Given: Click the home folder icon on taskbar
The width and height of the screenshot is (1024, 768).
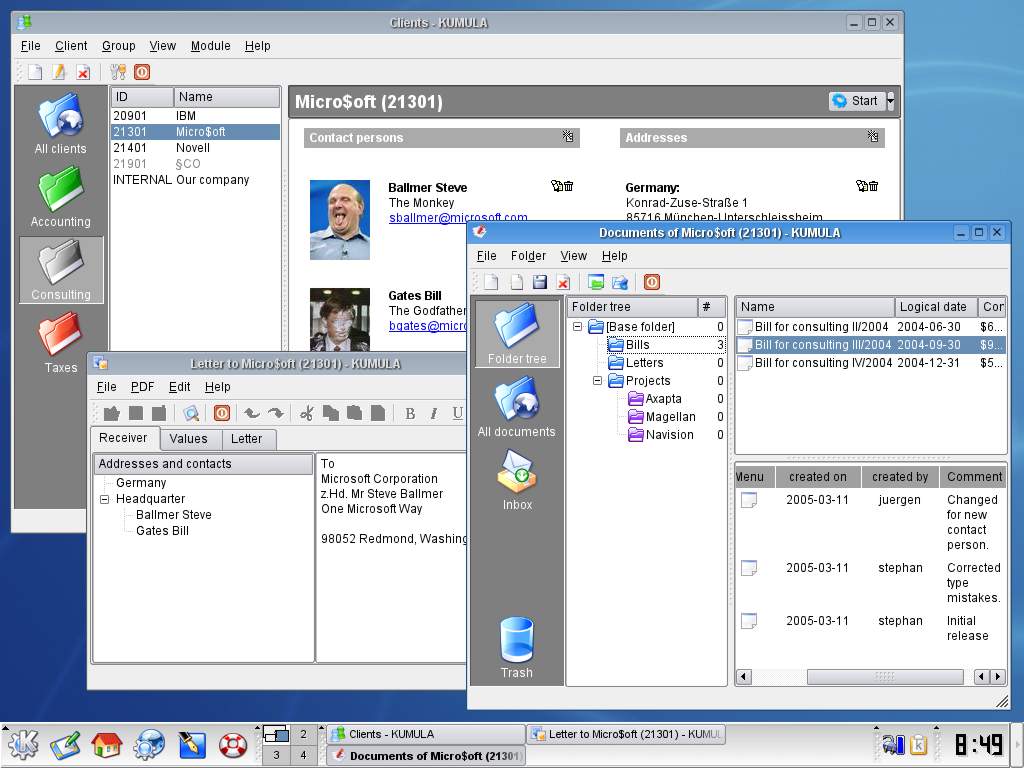Looking at the screenshot, I should (106, 744).
